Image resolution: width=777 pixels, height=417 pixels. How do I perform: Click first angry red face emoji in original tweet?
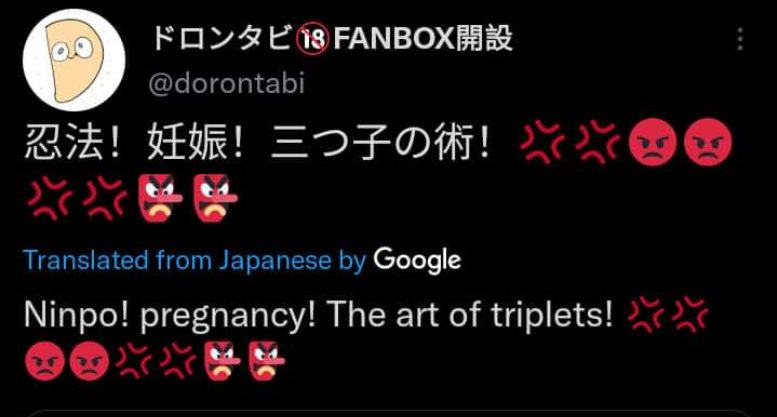click(653, 142)
